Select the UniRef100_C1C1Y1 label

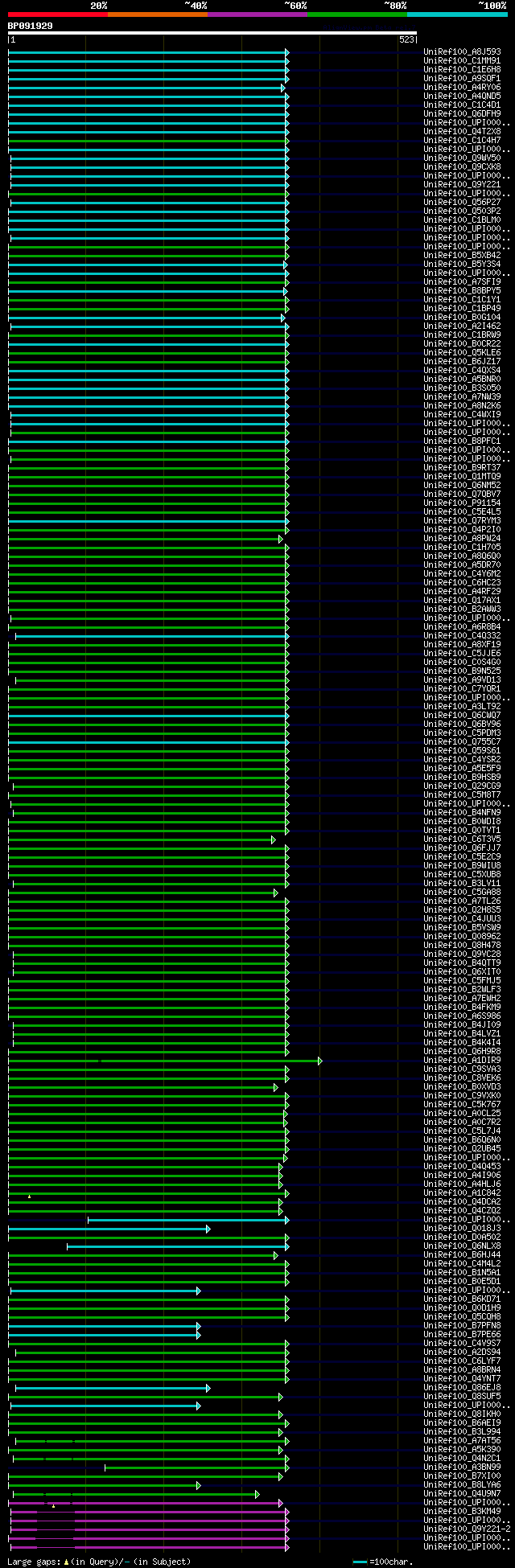tap(462, 300)
